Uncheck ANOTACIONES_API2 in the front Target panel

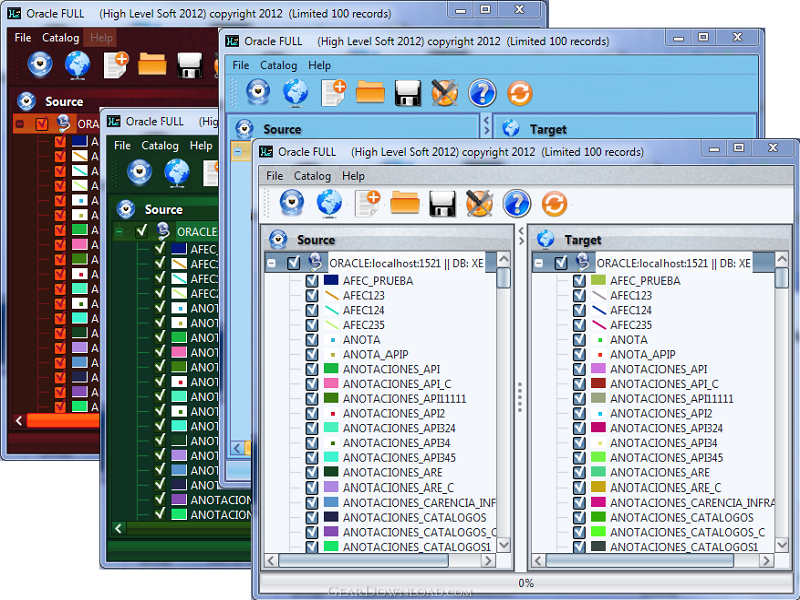click(579, 413)
